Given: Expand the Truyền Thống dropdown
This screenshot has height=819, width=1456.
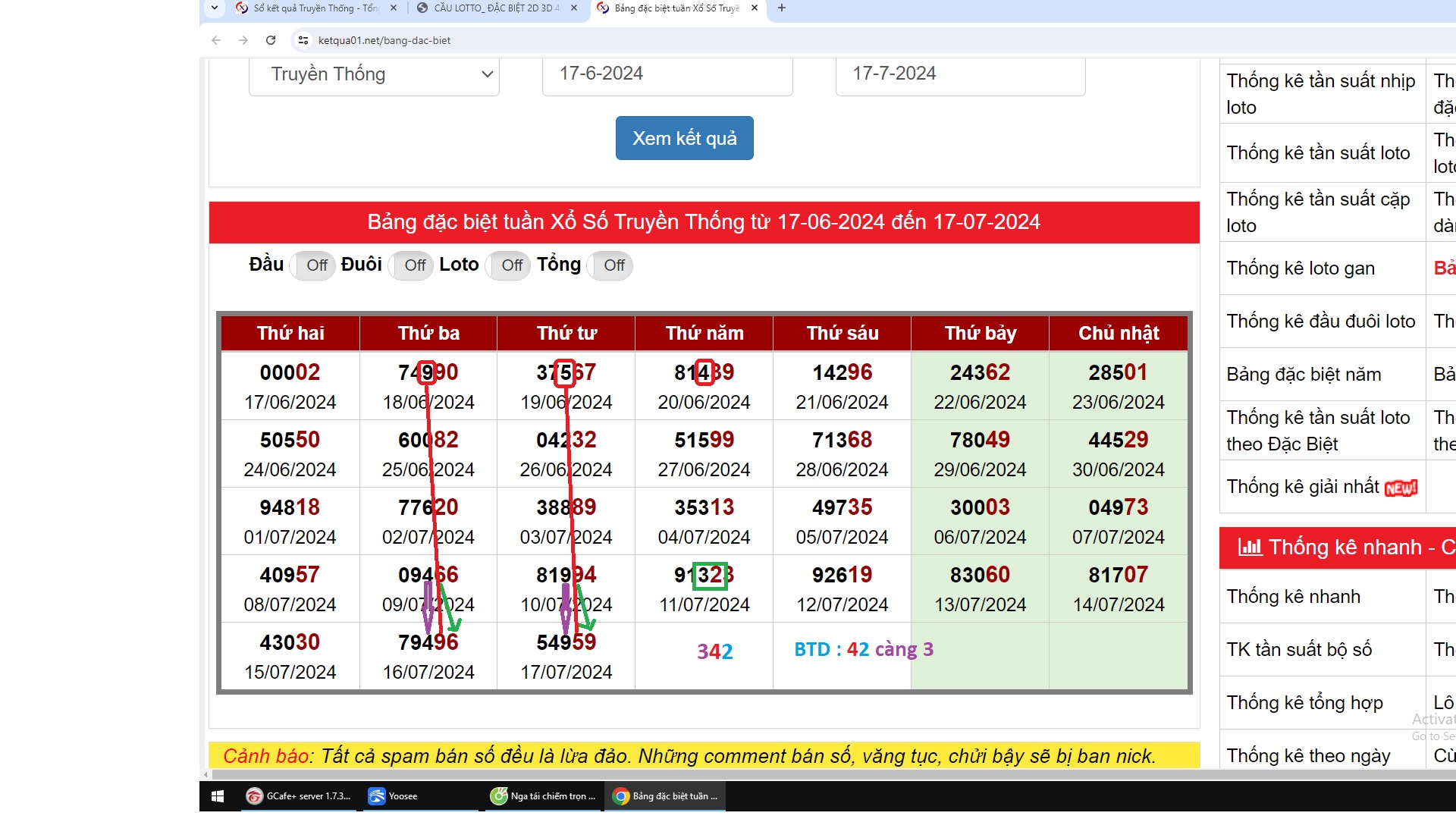Looking at the screenshot, I should pyautogui.click(x=374, y=74).
